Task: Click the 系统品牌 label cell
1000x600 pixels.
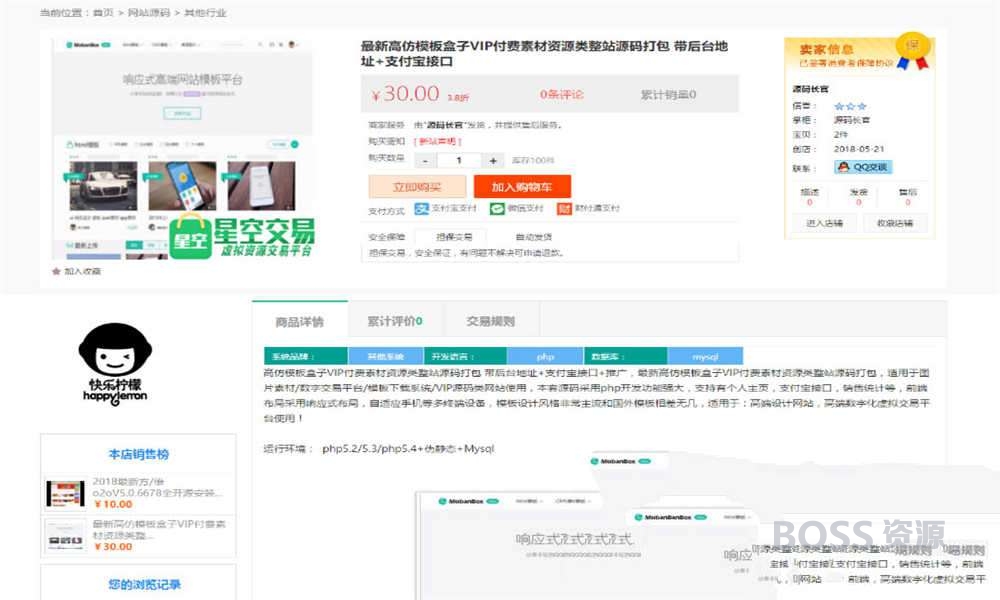Action: tap(306, 357)
